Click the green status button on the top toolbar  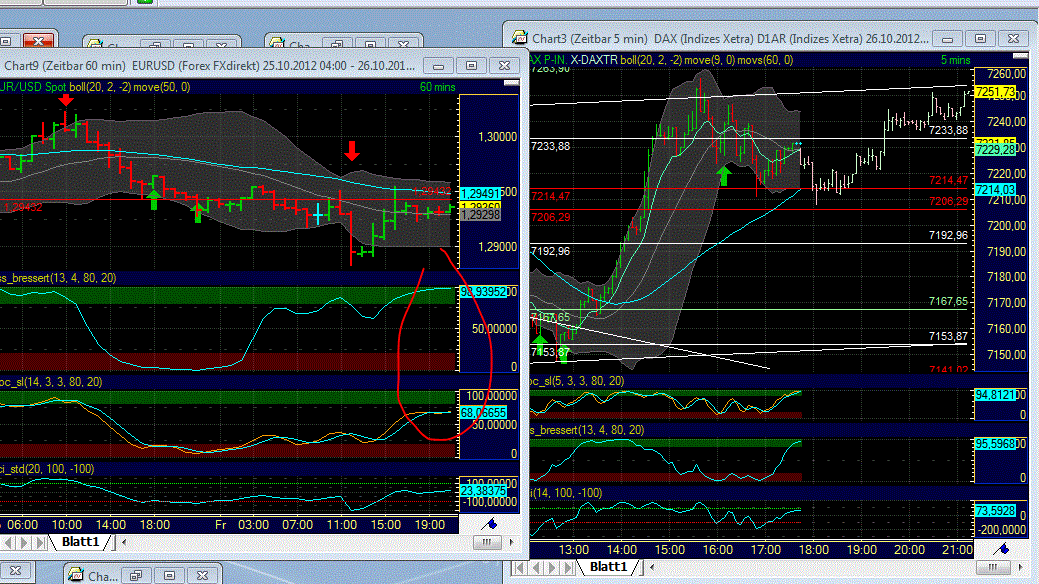pyautogui.click(x=144, y=3)
